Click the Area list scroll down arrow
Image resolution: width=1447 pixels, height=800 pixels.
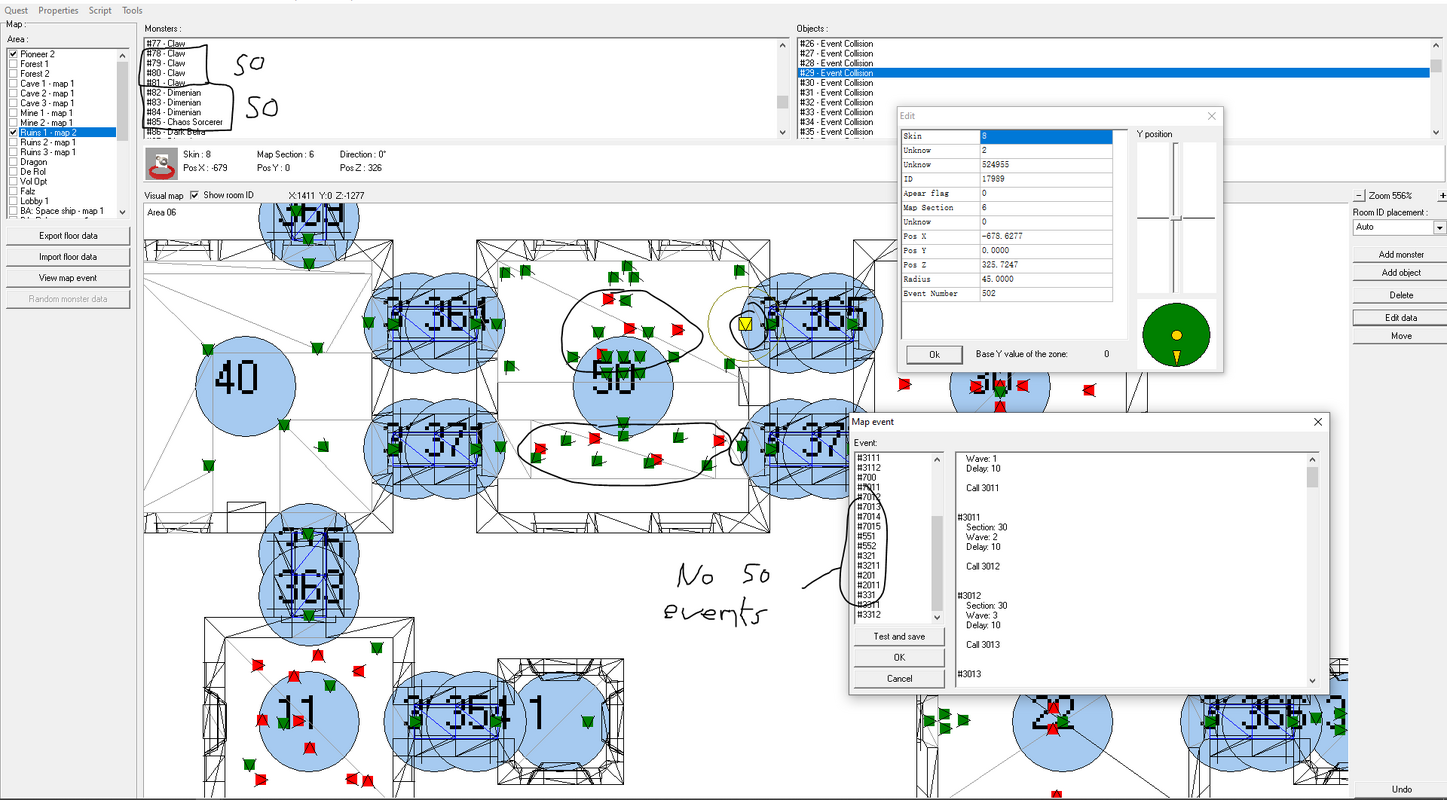[122, 211]
